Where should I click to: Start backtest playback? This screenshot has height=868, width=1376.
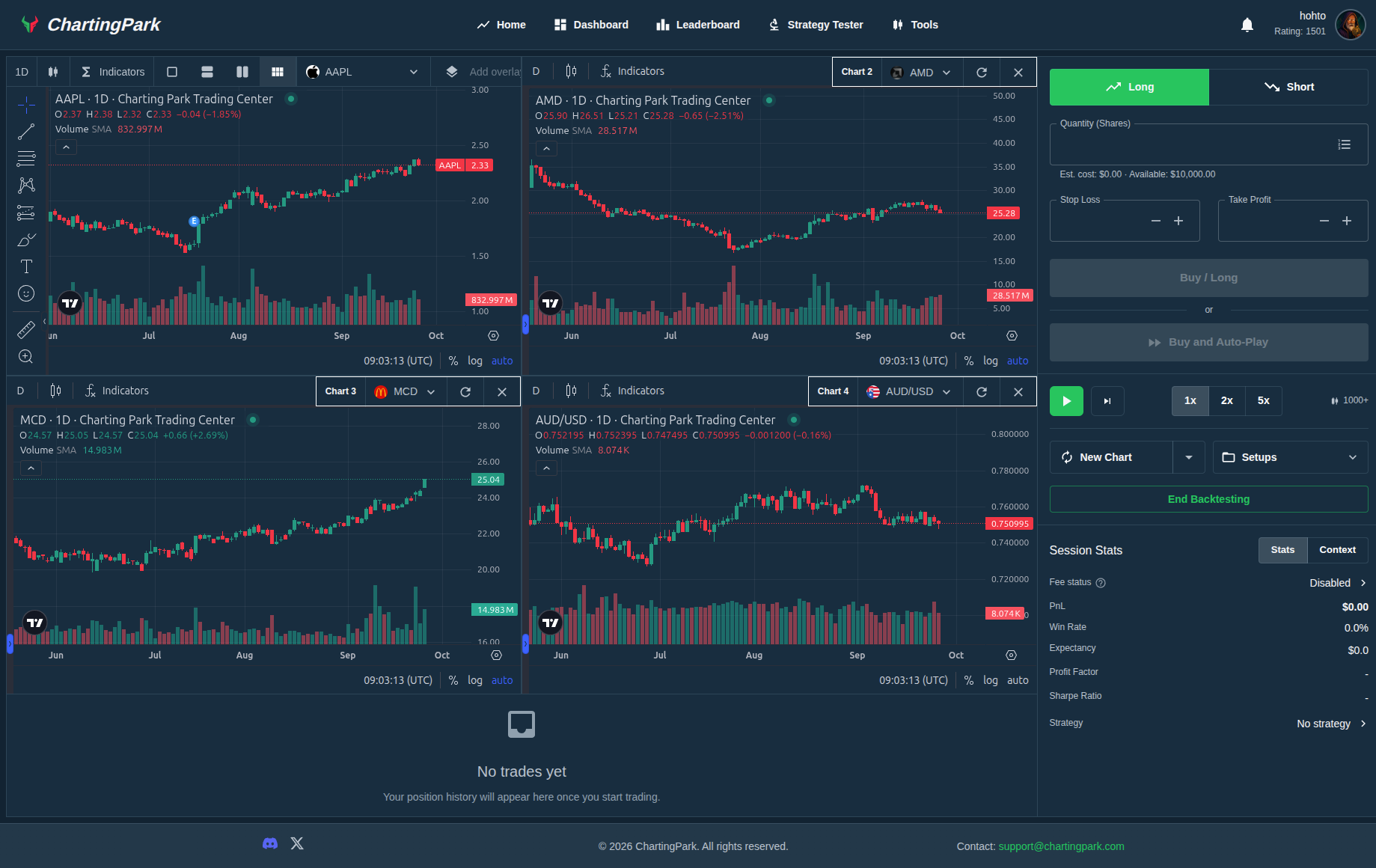(x=1066, y=401)
